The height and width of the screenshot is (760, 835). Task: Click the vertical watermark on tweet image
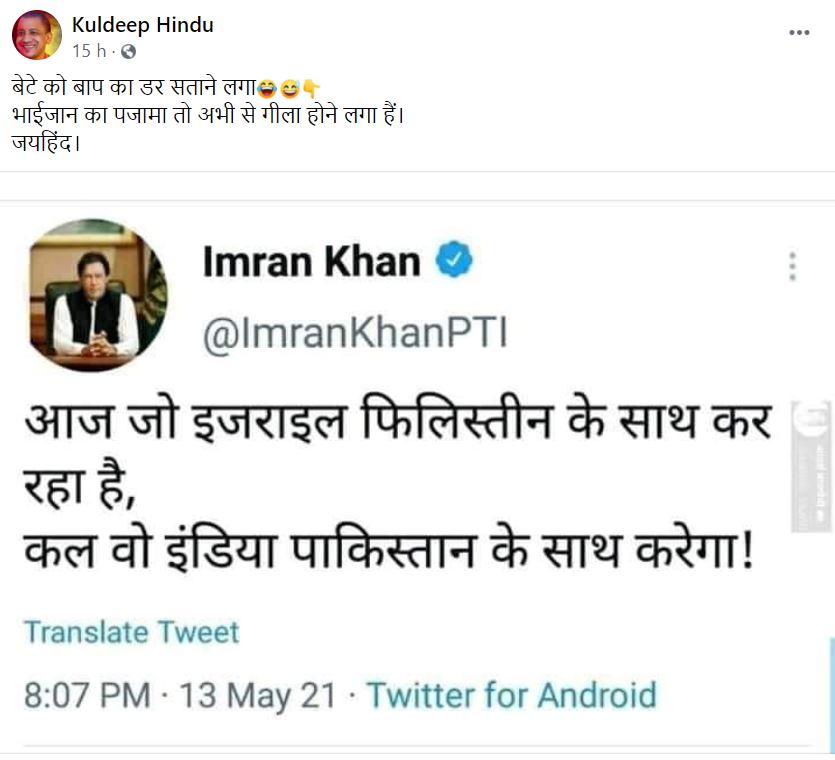coord(811,466)
